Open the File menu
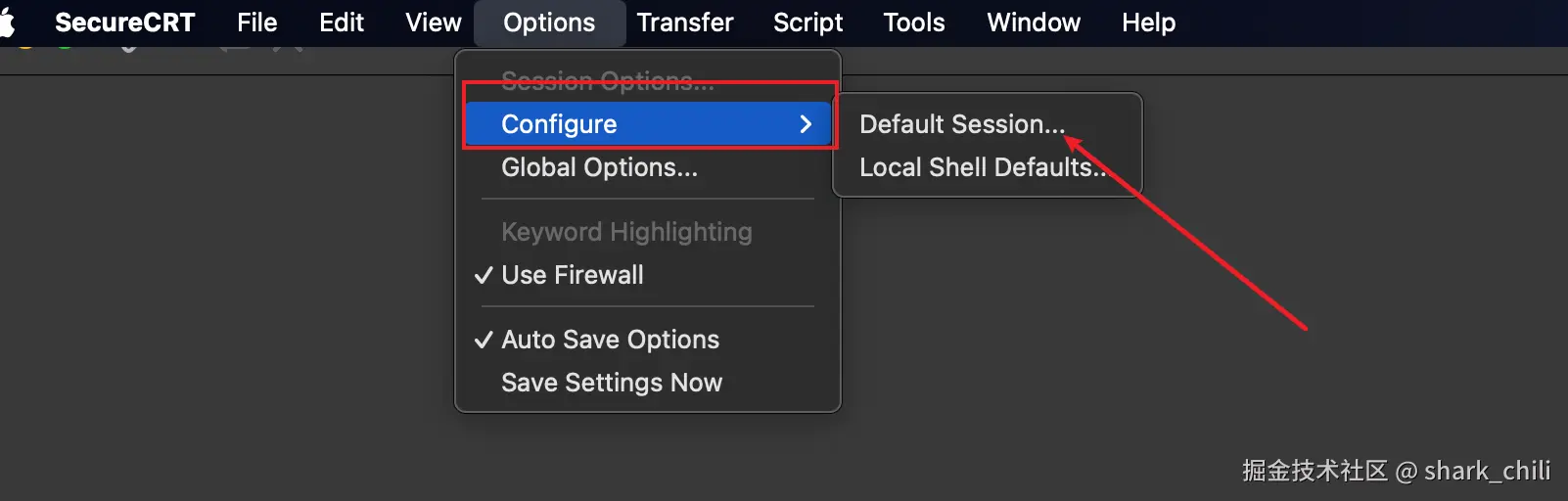 pos(256,23)
